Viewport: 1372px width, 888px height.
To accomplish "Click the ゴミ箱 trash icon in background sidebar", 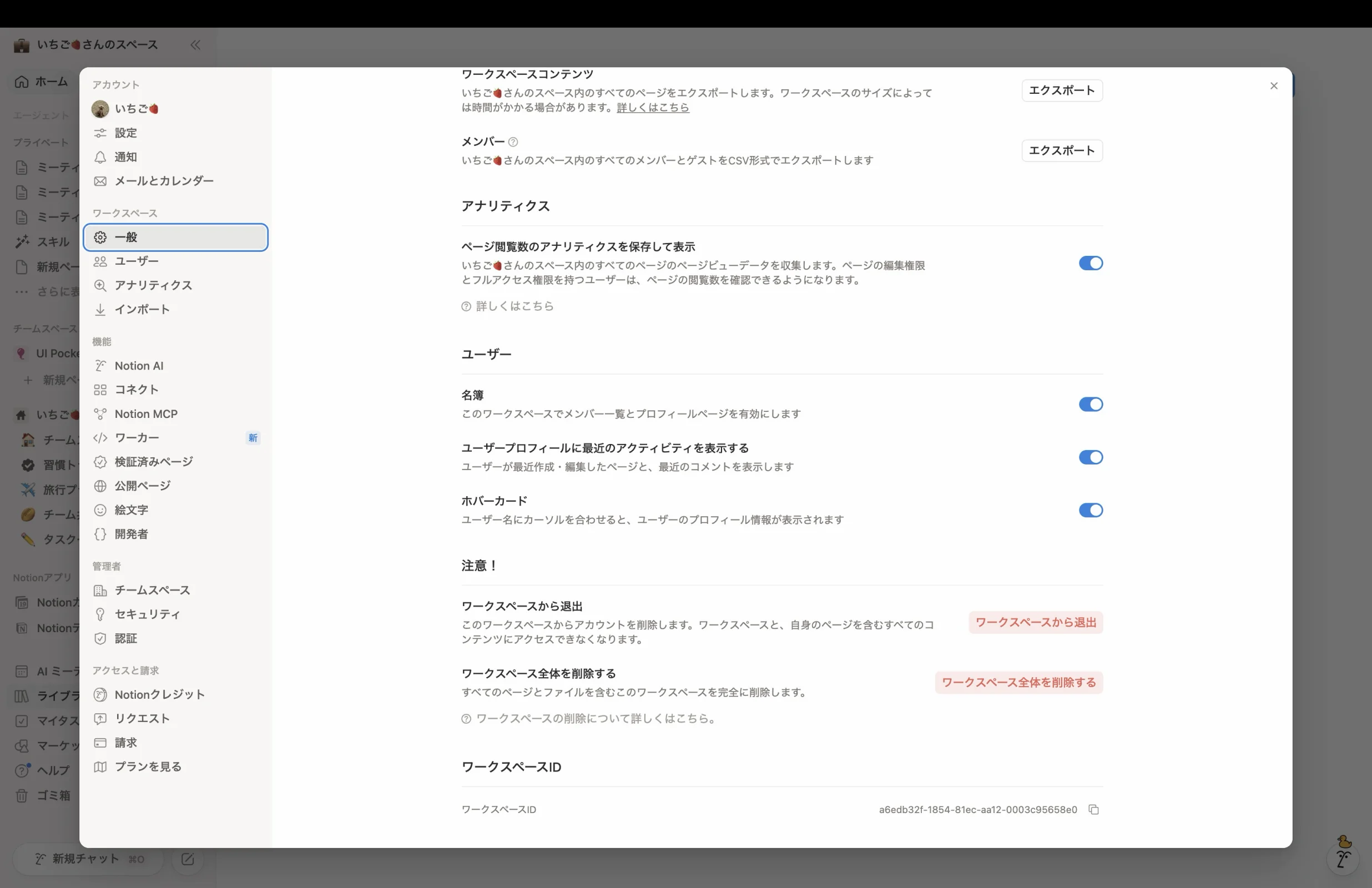I will (21, 796).
